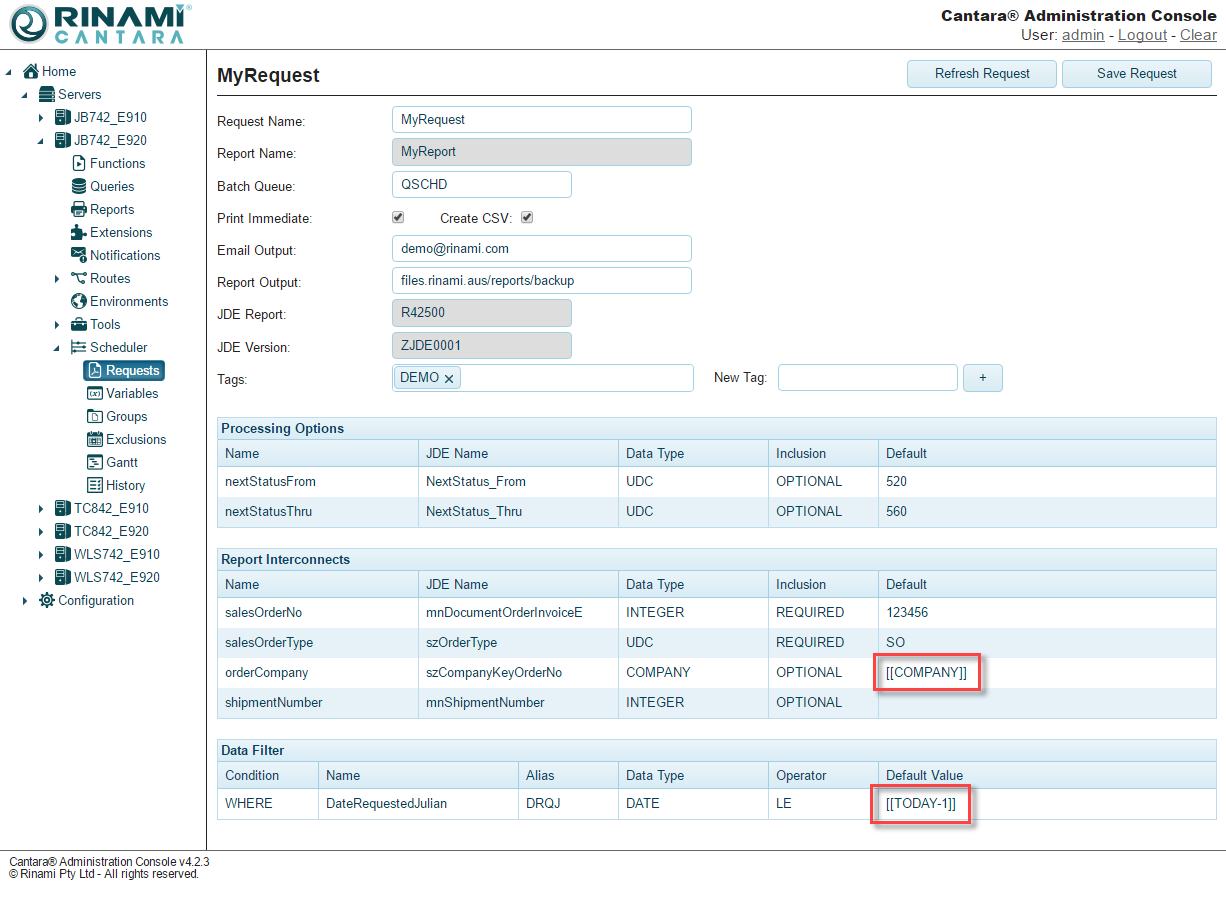Click the Extensions puzzle icon
The image size is (1226, 900).
[79, 232]
